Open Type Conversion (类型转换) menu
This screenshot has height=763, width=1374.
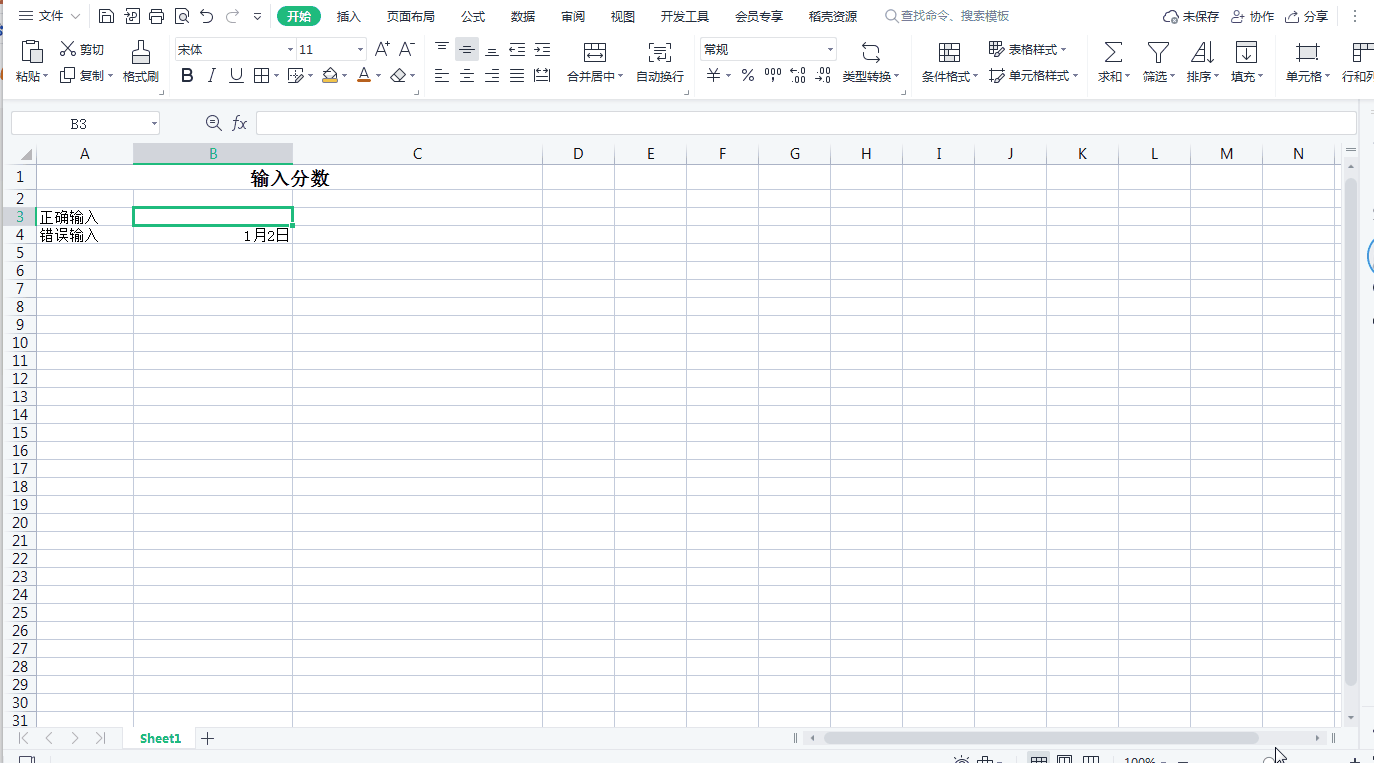tap(870, 61)
